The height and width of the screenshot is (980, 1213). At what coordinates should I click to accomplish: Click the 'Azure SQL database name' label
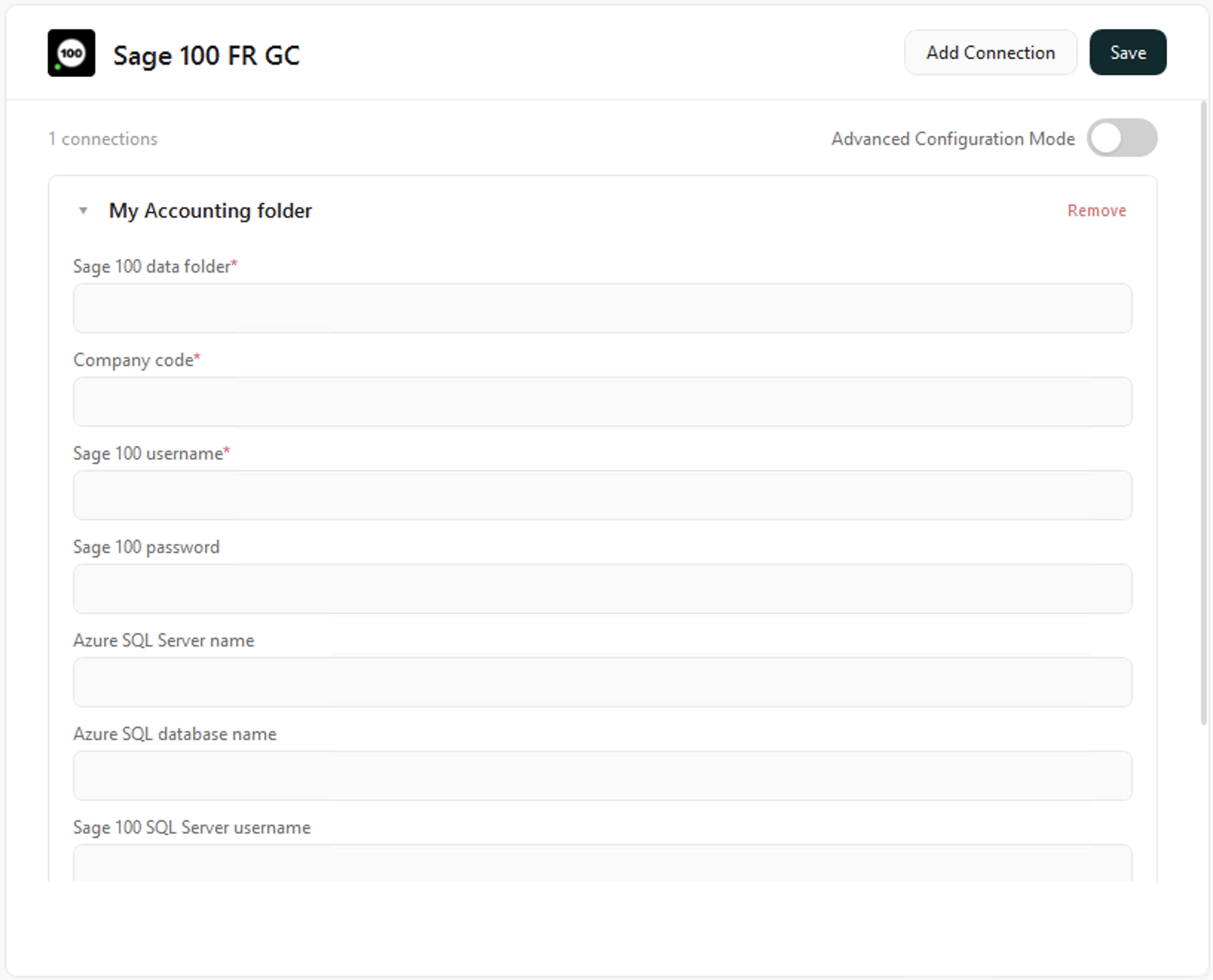174,734
